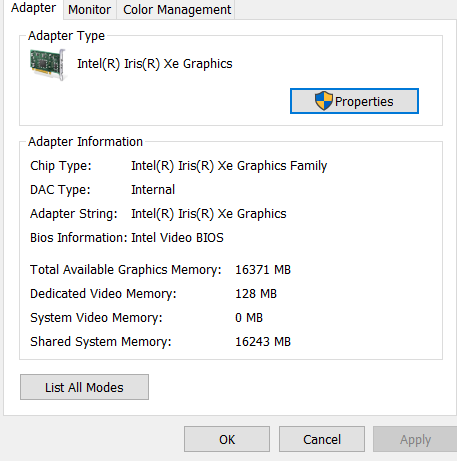Click the DAC Type Internal value
The image size is (457, 461).
point(153,190)
